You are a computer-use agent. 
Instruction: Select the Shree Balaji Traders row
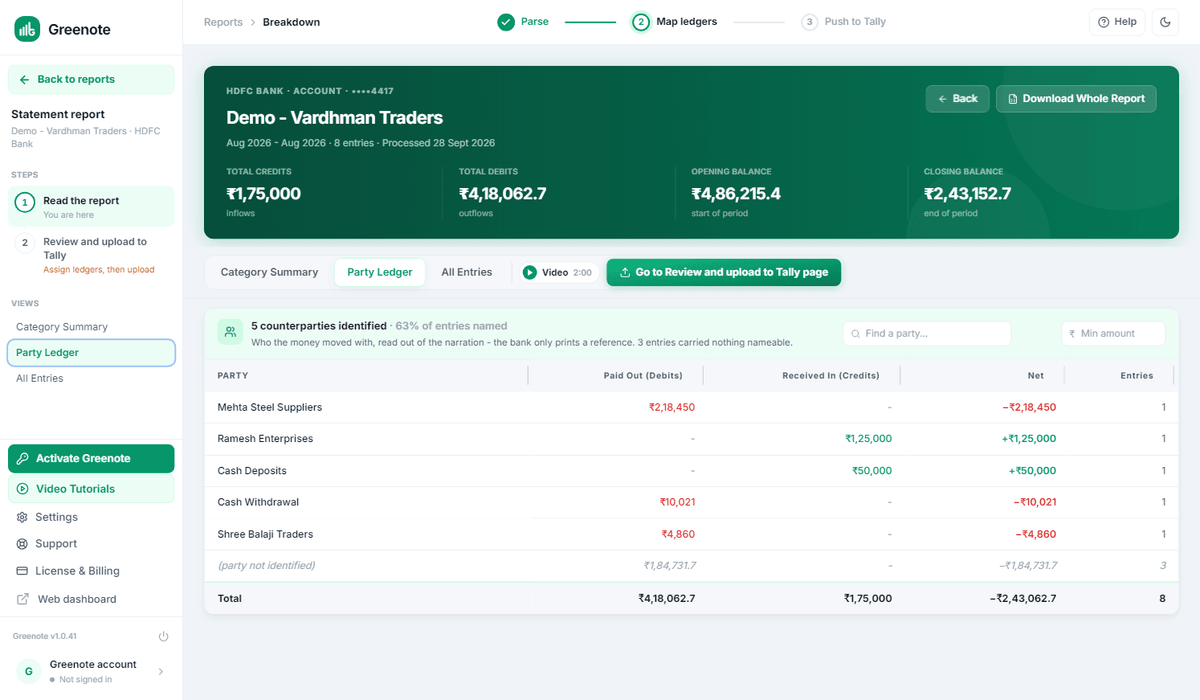(691, 534)
